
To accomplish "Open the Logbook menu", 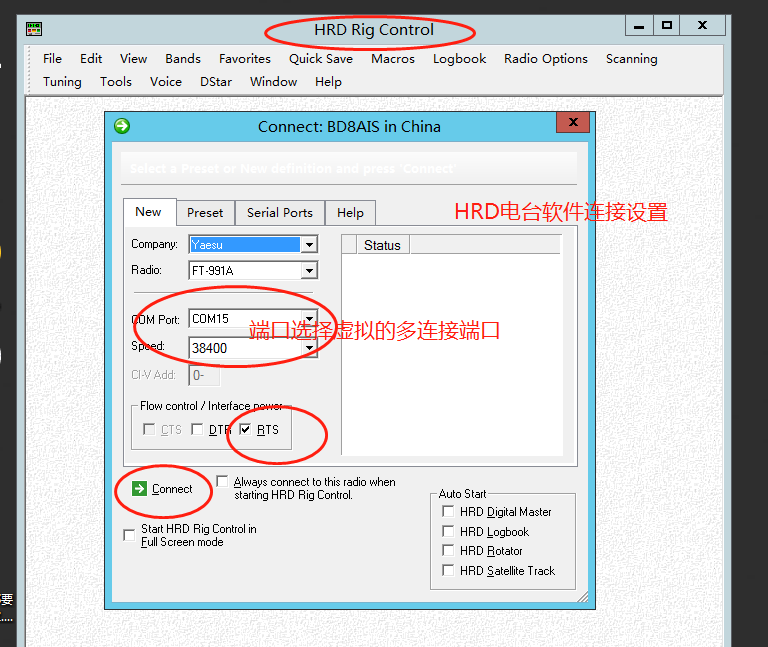I will click(459, 59).
